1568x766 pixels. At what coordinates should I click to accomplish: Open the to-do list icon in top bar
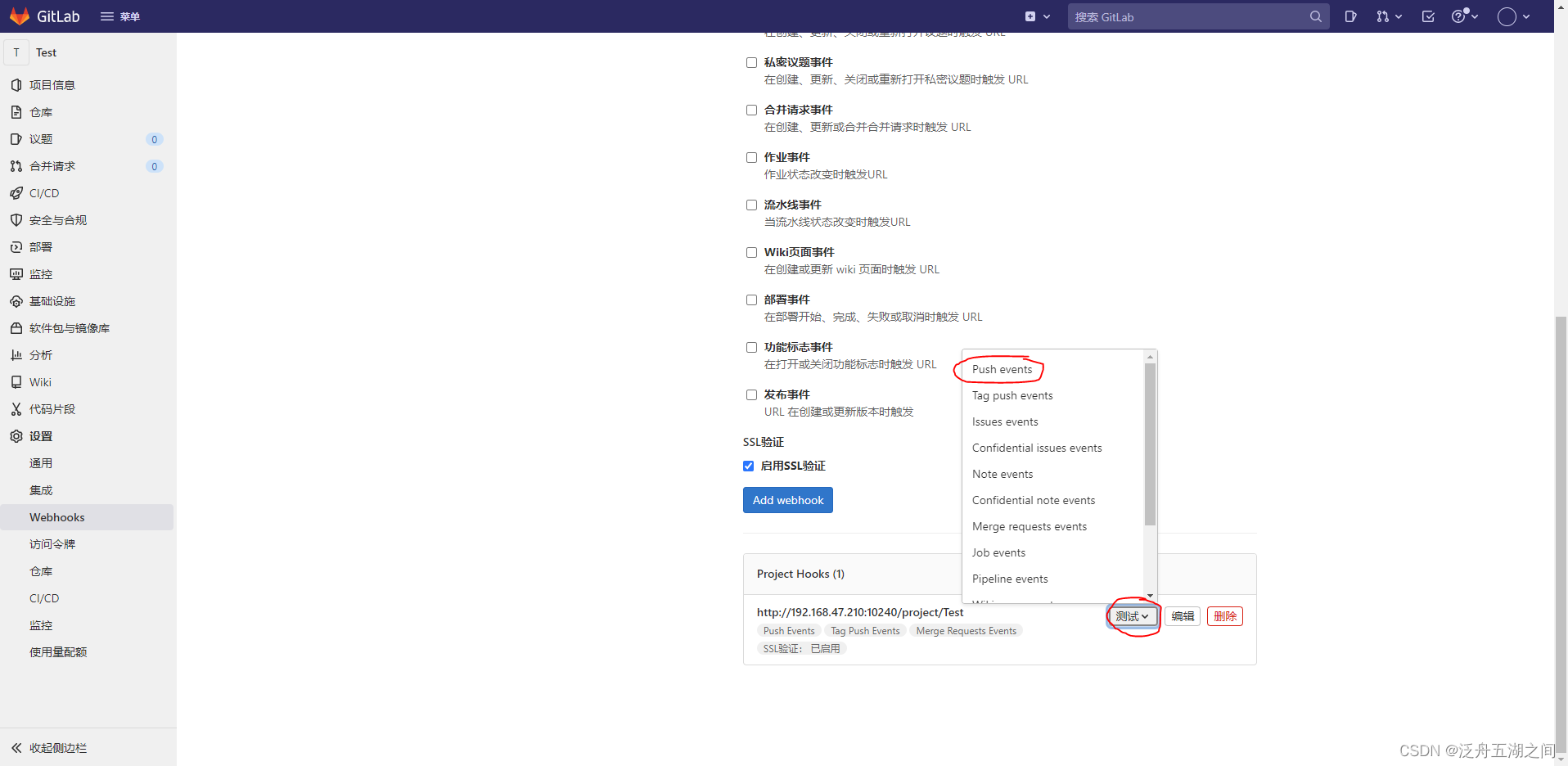click(1427, 16)
